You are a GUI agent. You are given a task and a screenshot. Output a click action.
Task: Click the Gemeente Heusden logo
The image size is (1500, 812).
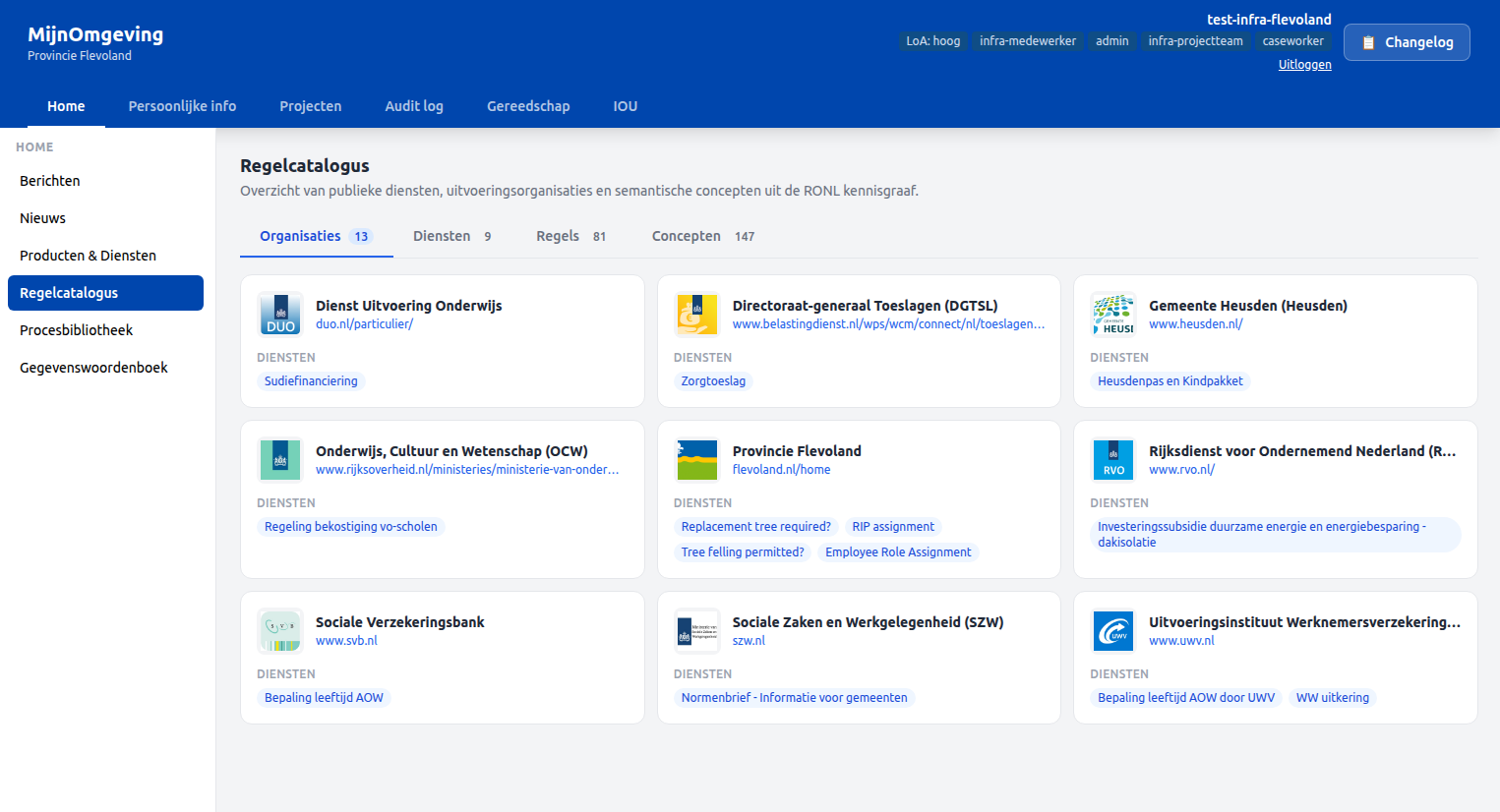[1113, 314]
